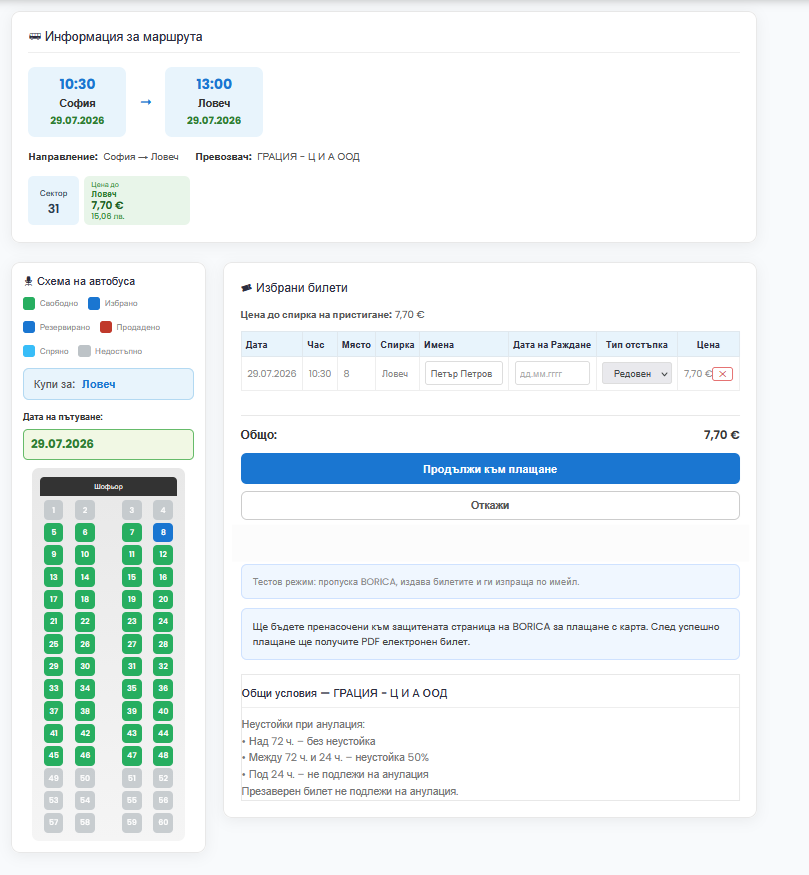Click the unavailable grey seat 60
Viewport: 809px width, 875px height.
click(x=163, y=823)
